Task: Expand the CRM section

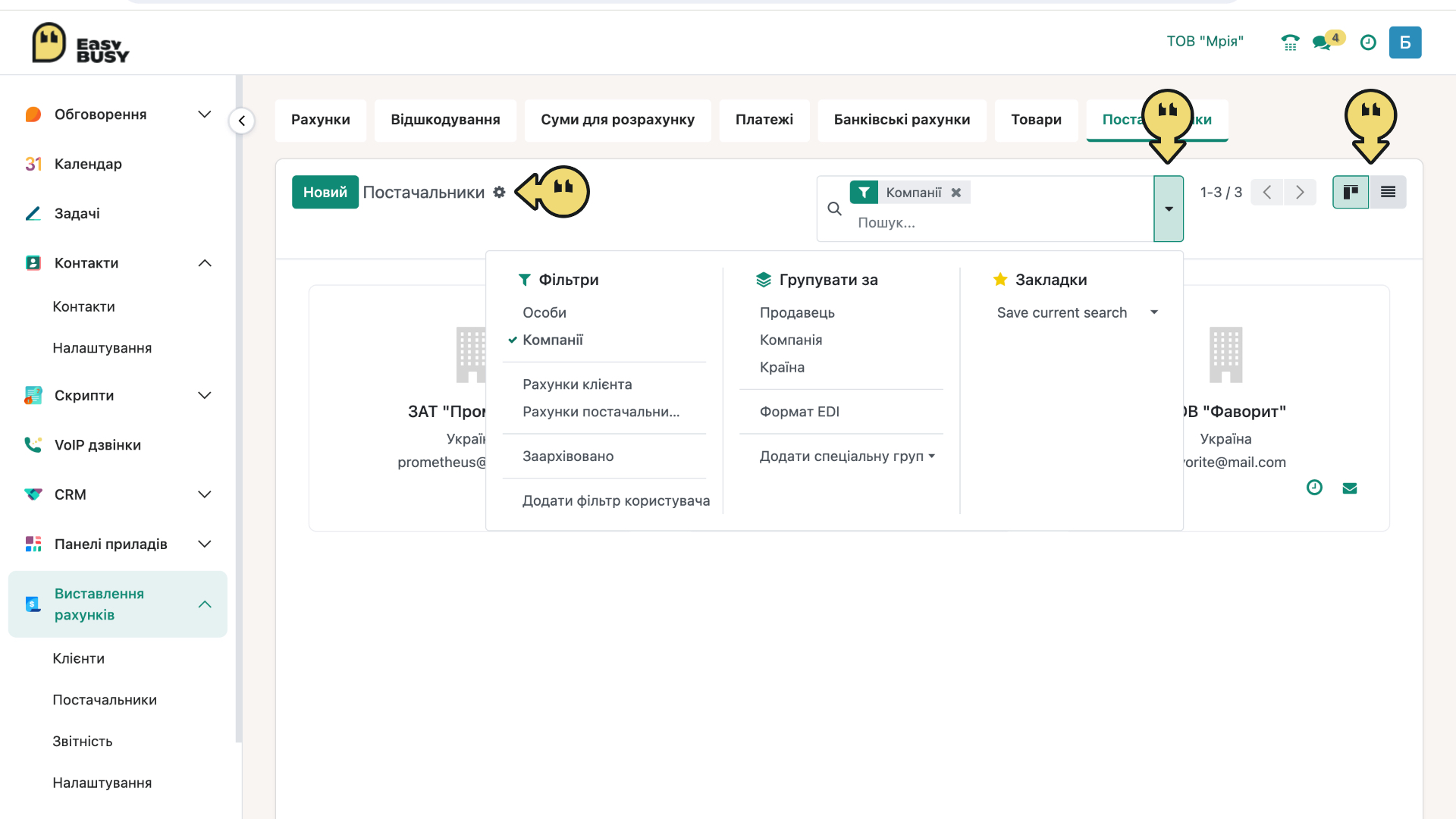Action: [204, 494]
